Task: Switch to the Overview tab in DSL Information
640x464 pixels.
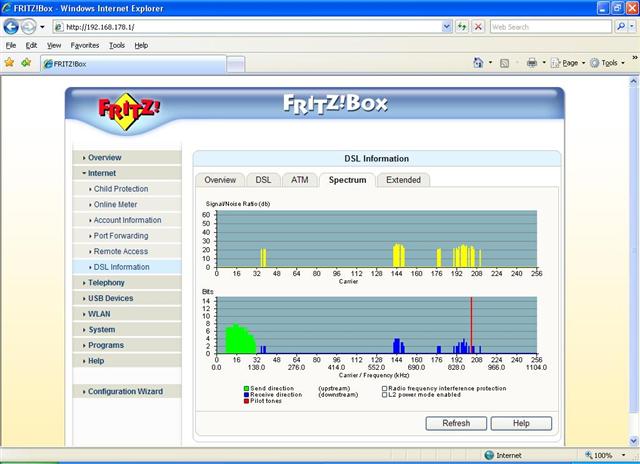Action: 220,180
